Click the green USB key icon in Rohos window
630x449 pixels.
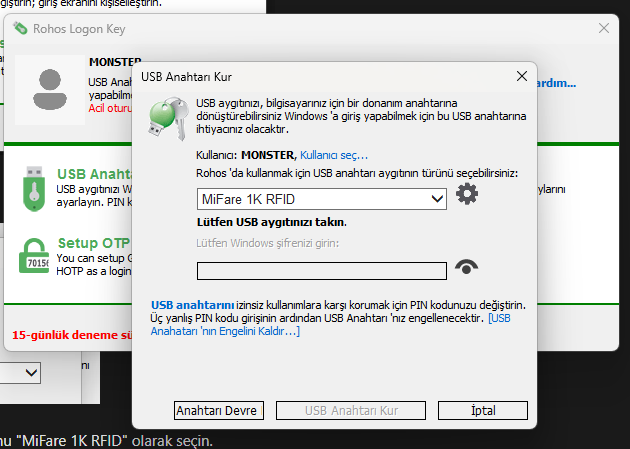pyautogui.click(x=34, y=189)
